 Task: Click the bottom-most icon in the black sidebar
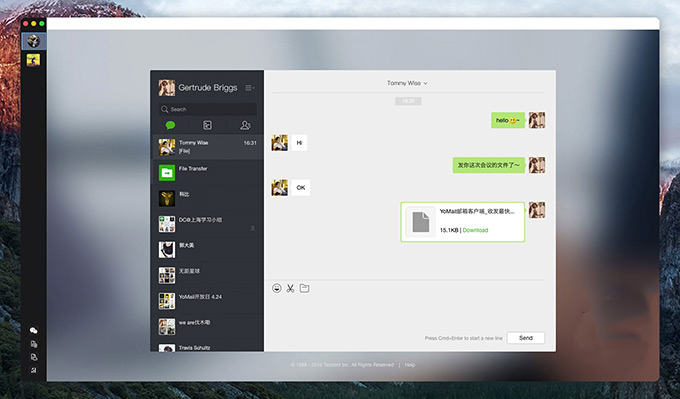[x=33, y=370]
